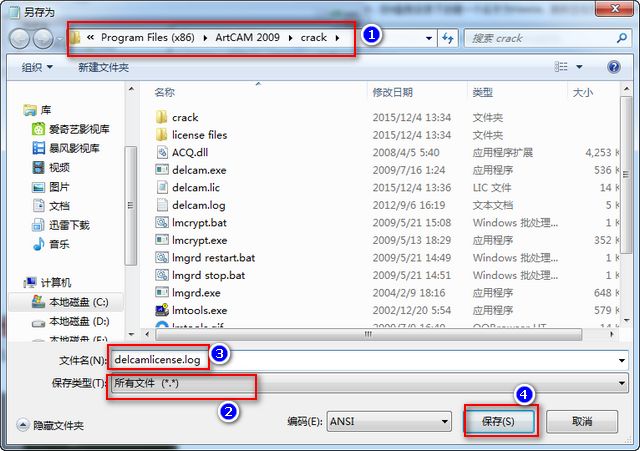Open 爱奇艺影视库 in the sidebar
The width and height of the screenshot is (640, 451).
point(71,129)
